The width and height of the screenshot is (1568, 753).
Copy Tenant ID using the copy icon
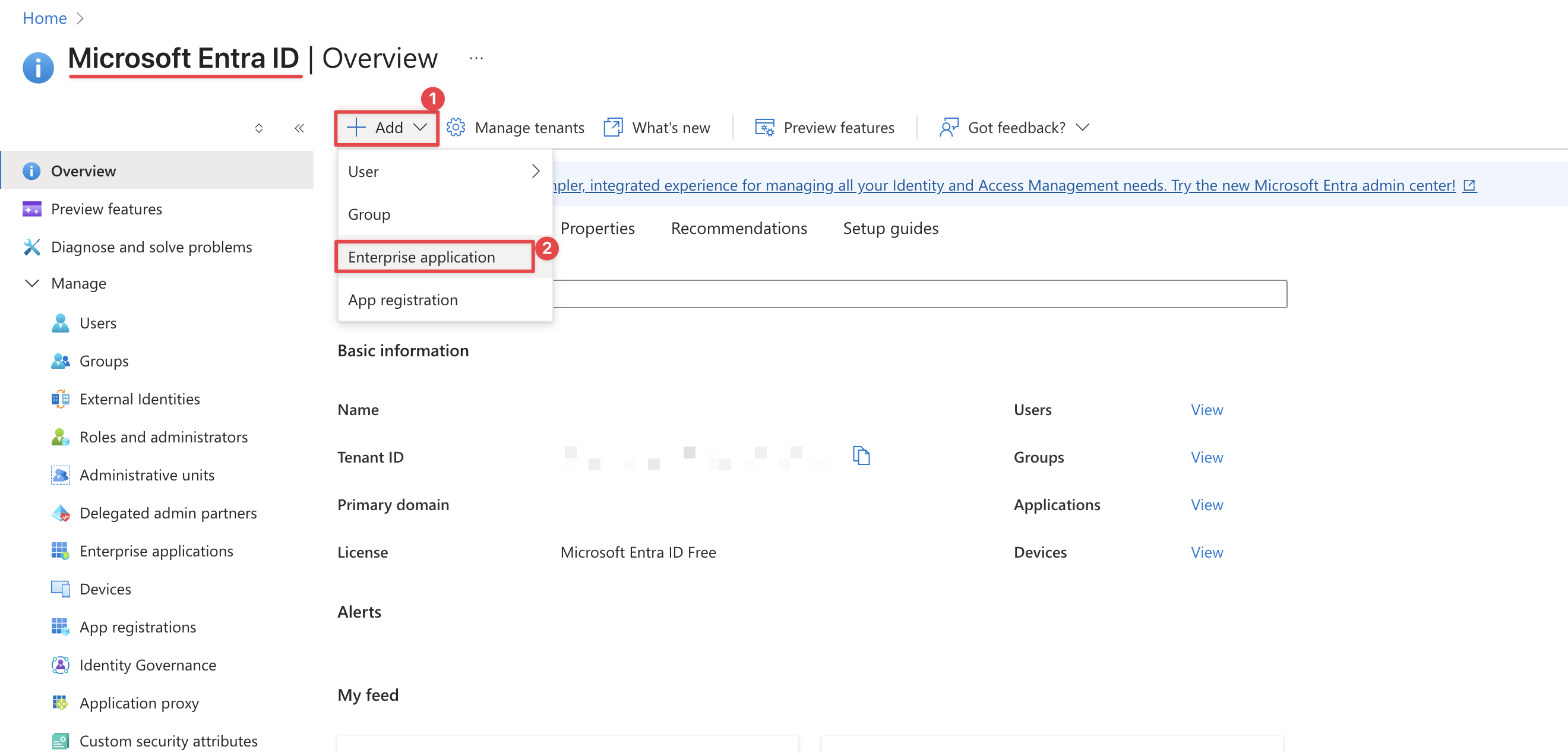861,455
